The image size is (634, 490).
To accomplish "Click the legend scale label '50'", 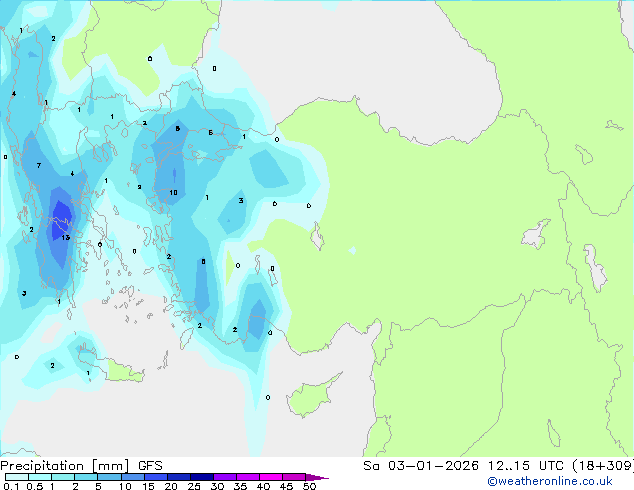I will (x=309, y=486).
